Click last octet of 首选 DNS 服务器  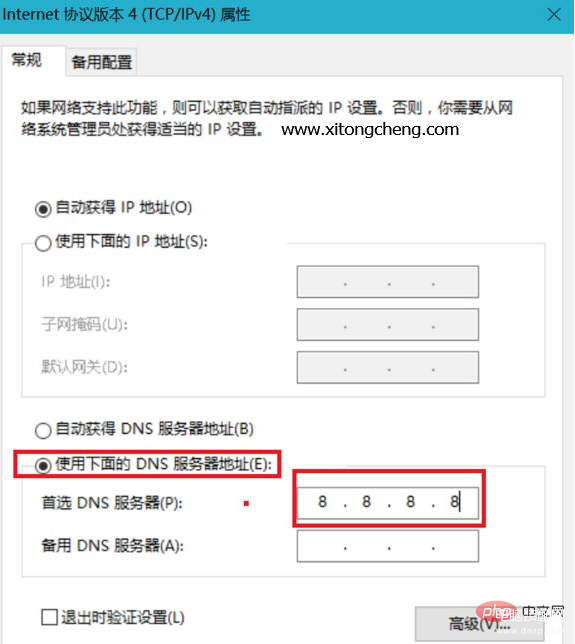(455, 502)
